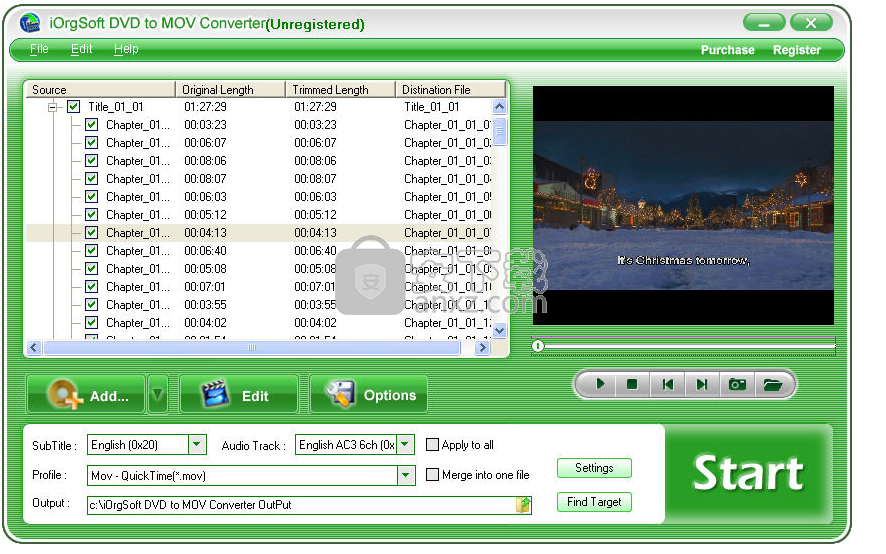Image resolution: width=886 pixels, height=554 pixels.
Task: Enable the Apply to all checkbox
Action: [x=432, y=445]
